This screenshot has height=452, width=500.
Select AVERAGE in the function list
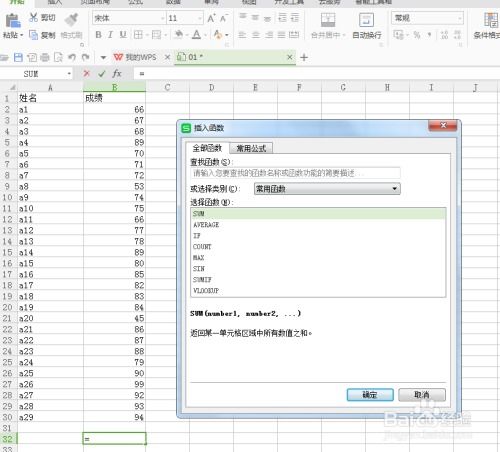click(318, 225)
